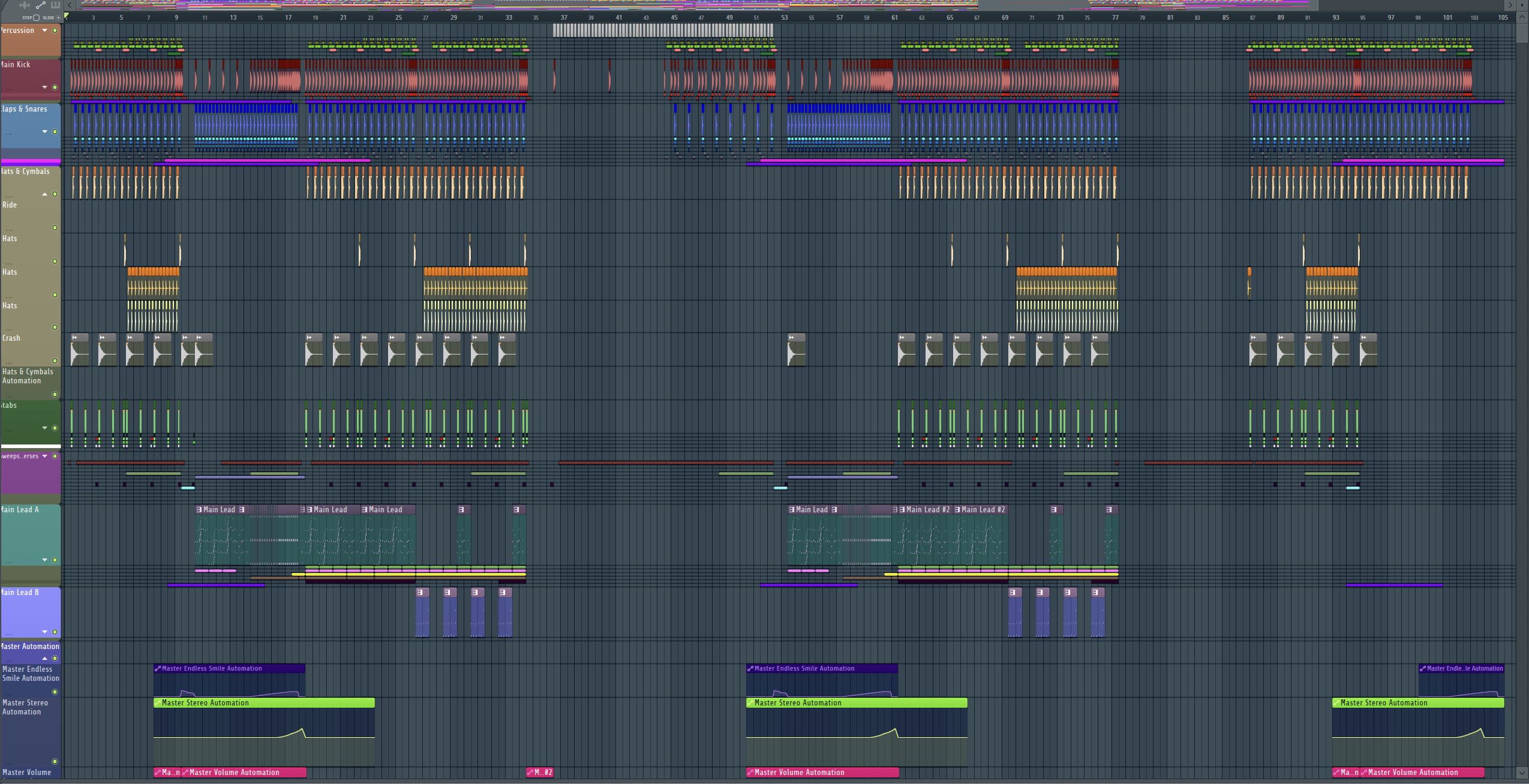Collapse the Hats & Cymbals group arrow

click(44, 194)
